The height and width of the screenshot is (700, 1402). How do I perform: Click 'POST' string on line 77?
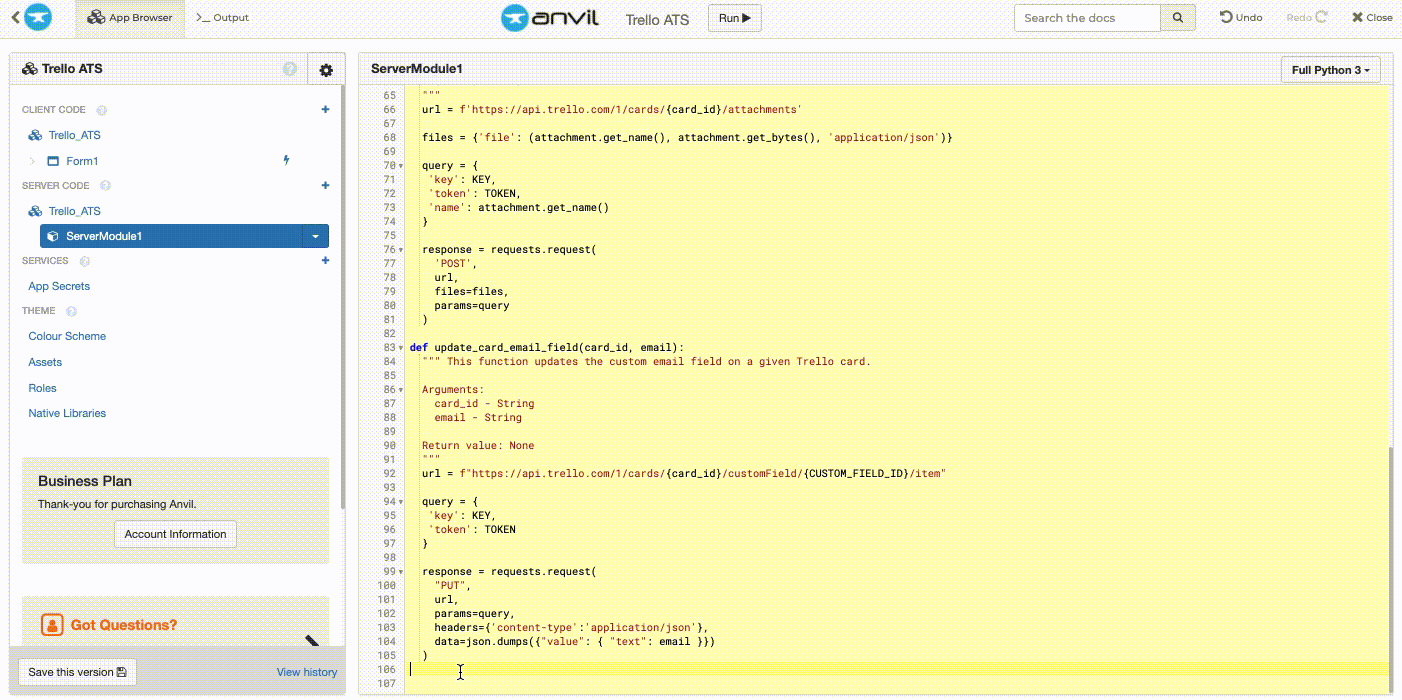pos(455,264)
